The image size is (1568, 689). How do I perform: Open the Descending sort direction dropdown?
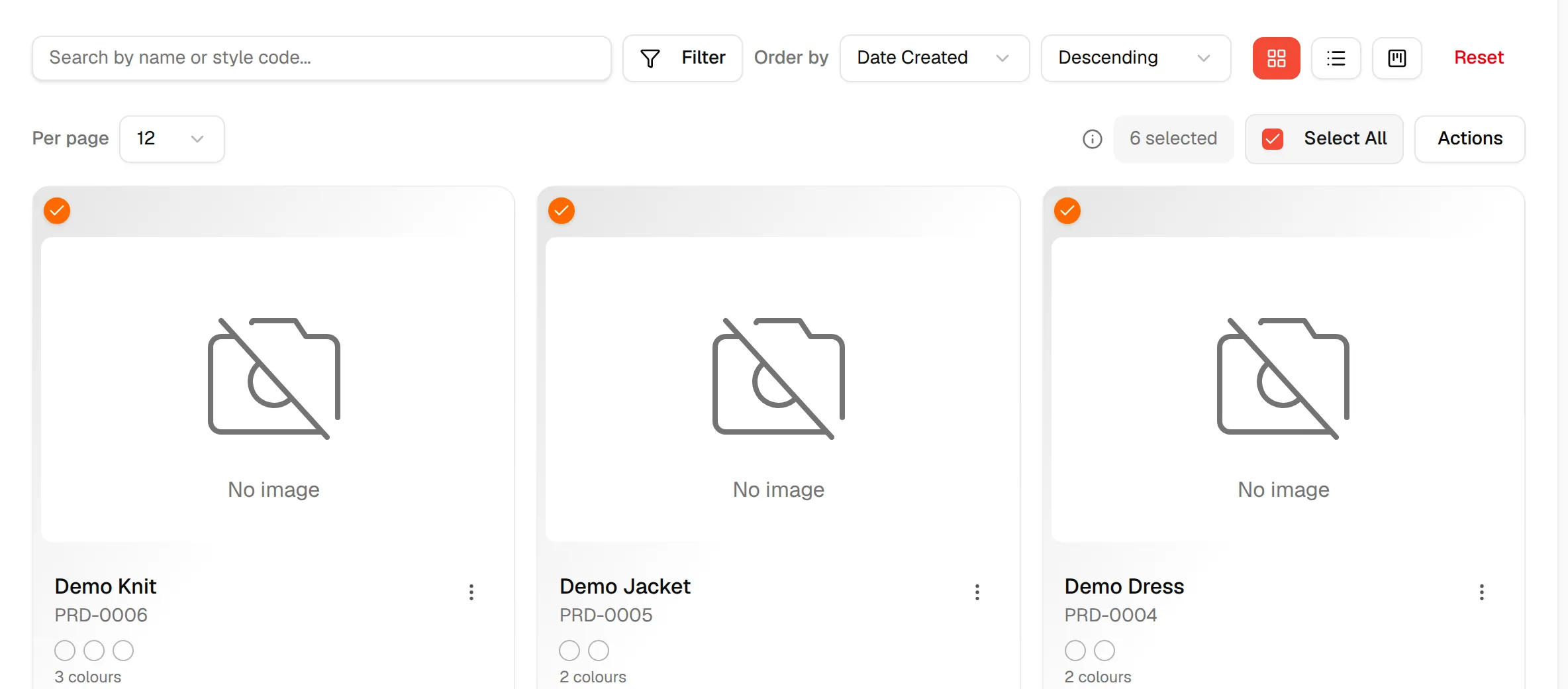point(1136,58)
